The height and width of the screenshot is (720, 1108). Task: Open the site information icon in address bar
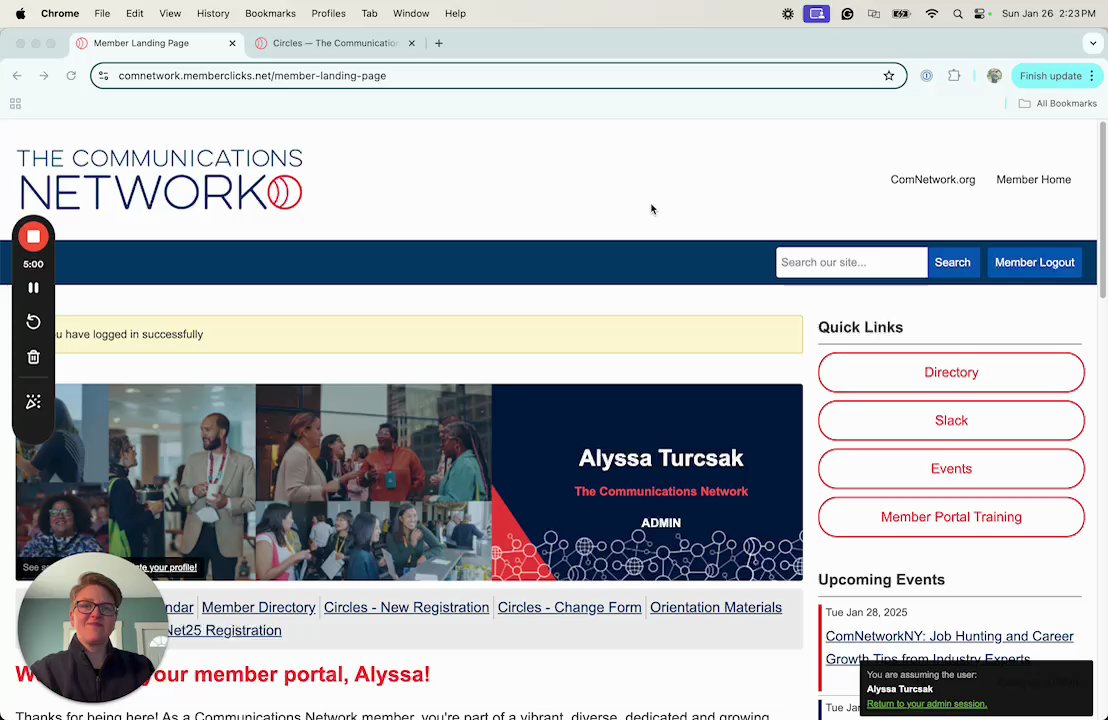pyautogui.click(x=104, y=76)
